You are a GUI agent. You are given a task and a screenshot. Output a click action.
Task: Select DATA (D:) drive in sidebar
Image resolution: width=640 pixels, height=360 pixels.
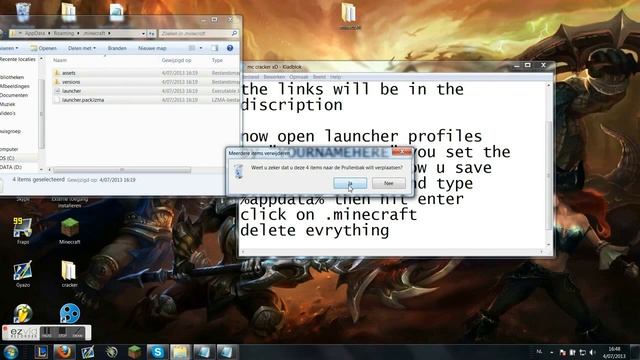click(11, 167)
